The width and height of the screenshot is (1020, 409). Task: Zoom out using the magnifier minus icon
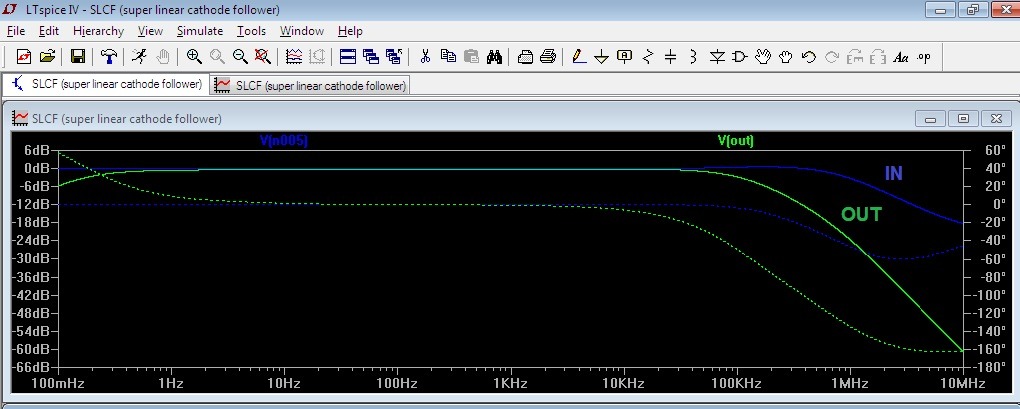pos(240,57)
